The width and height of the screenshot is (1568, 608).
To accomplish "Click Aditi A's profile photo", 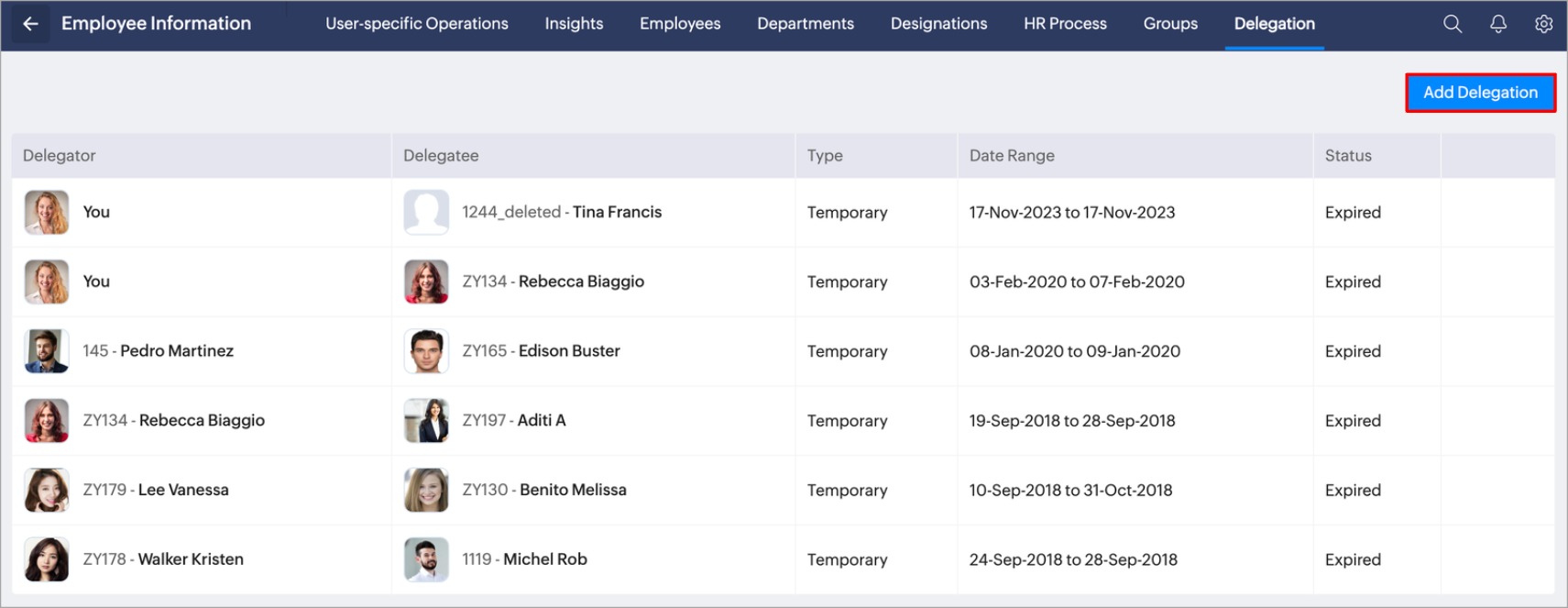I will (x=426, y=421).
